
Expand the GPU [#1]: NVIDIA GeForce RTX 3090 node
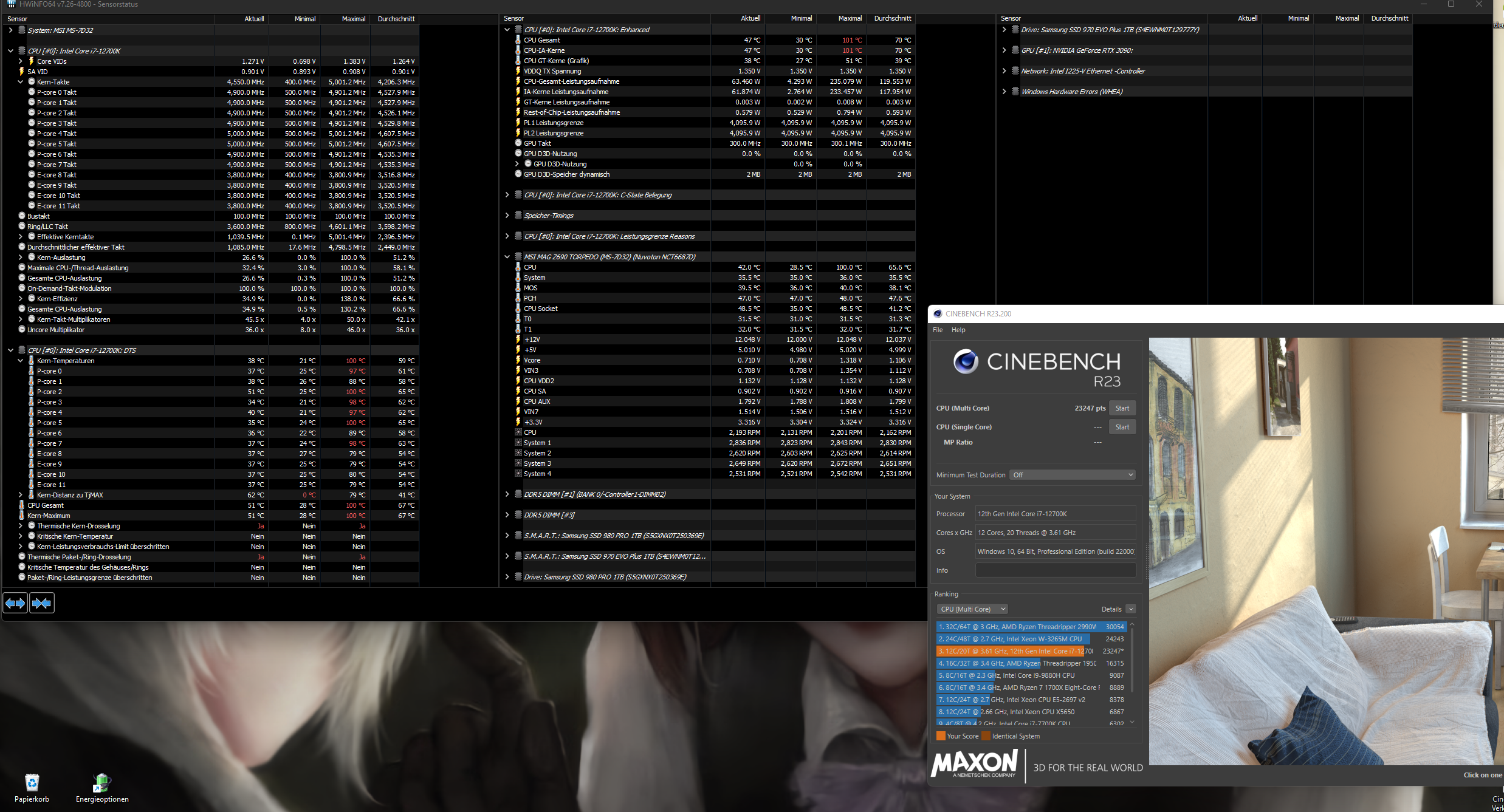[1004, 50]
